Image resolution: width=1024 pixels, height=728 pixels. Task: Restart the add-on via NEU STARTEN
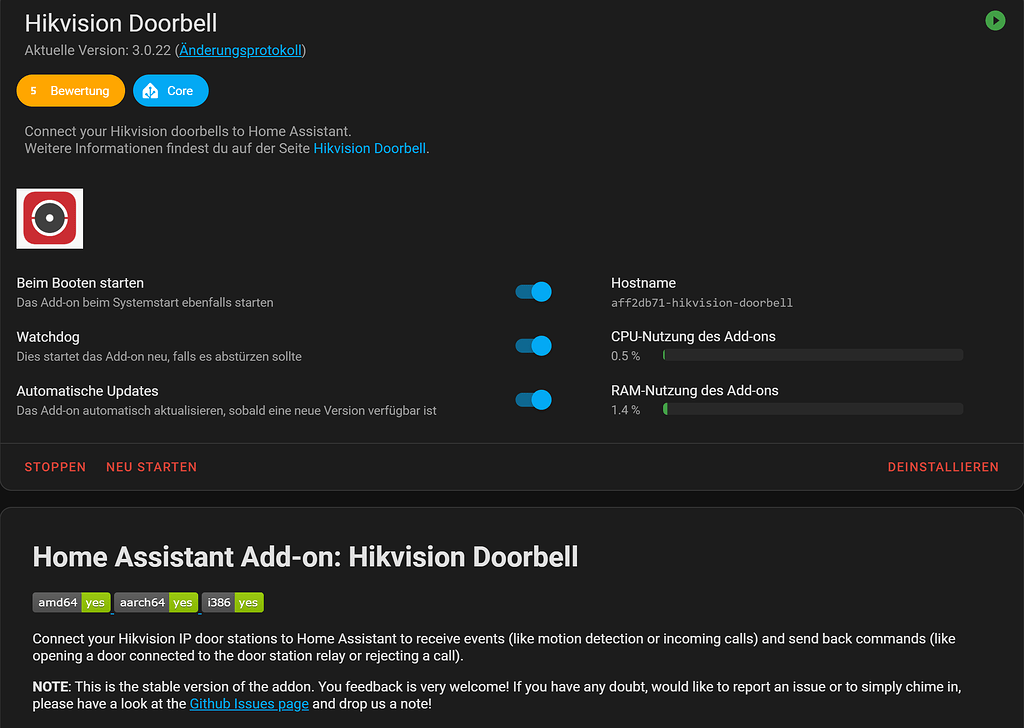[151, 466]
